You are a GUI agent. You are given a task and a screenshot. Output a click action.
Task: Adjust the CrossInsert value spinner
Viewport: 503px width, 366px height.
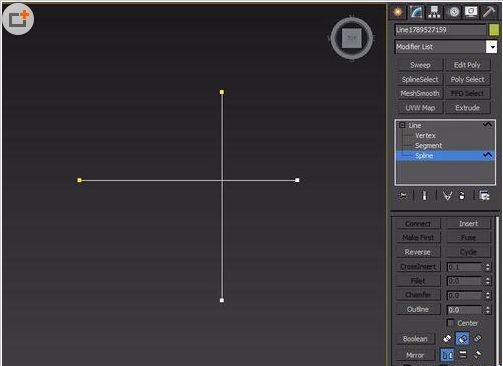click(x=488, y=267)
